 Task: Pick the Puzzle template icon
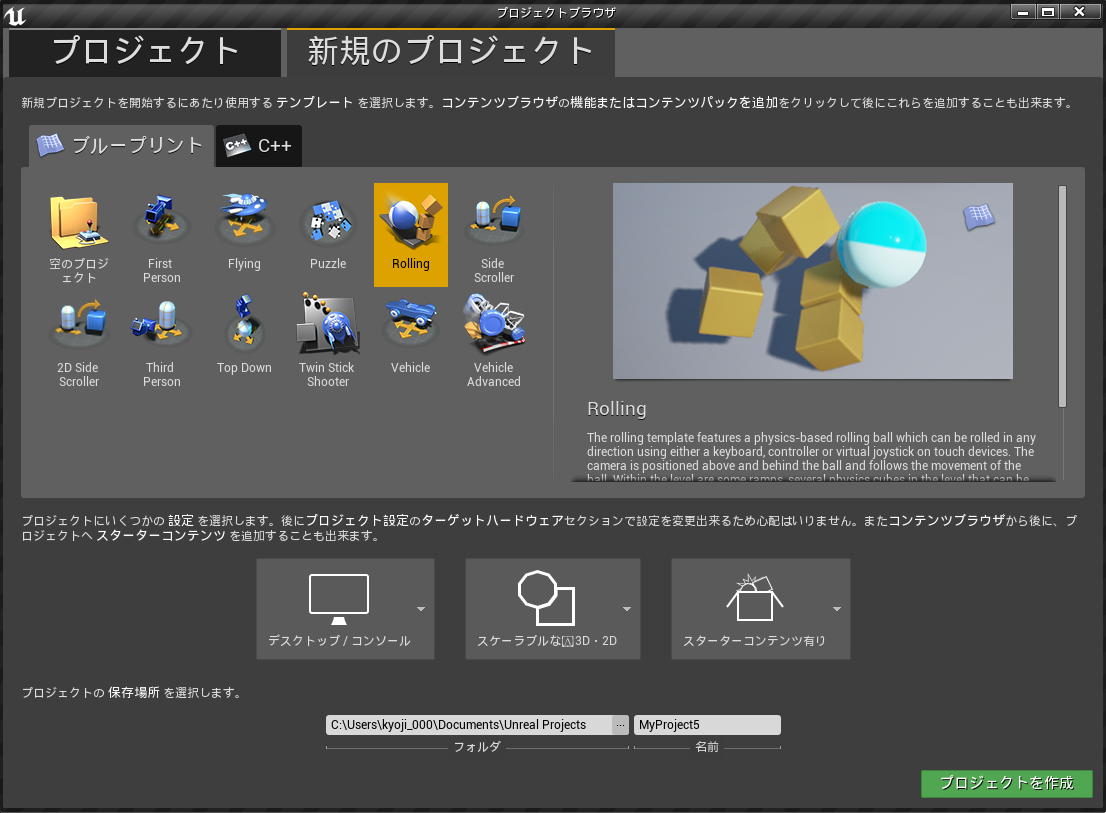coord(328,221)
